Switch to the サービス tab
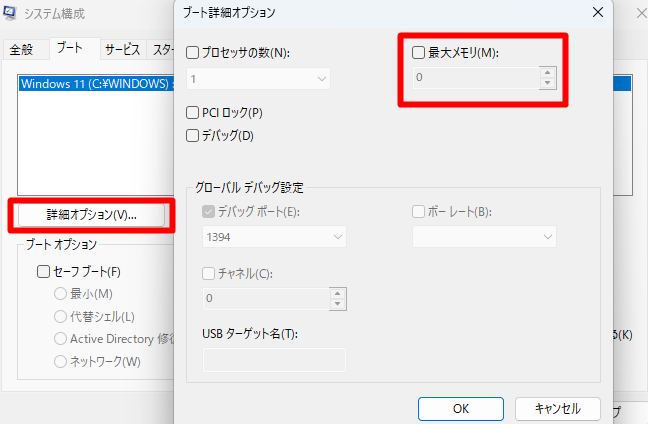 pos(123,50)
